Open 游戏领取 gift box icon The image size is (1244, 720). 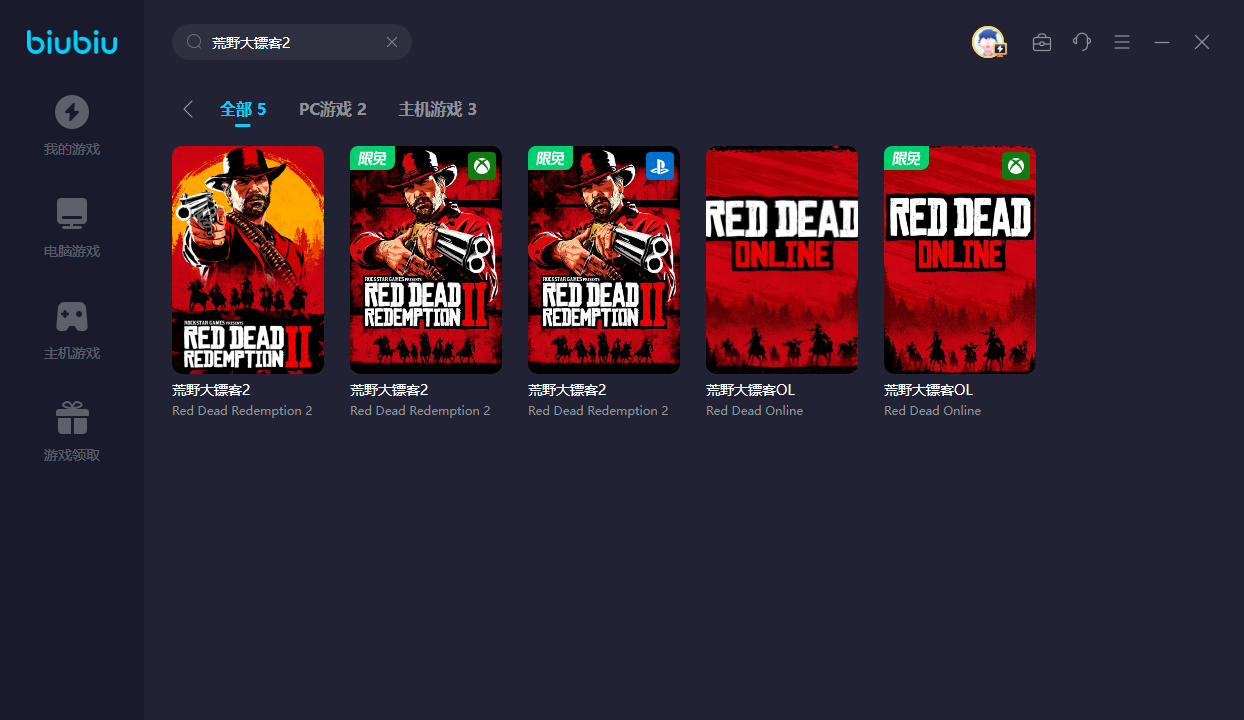[x=71, y=418]
